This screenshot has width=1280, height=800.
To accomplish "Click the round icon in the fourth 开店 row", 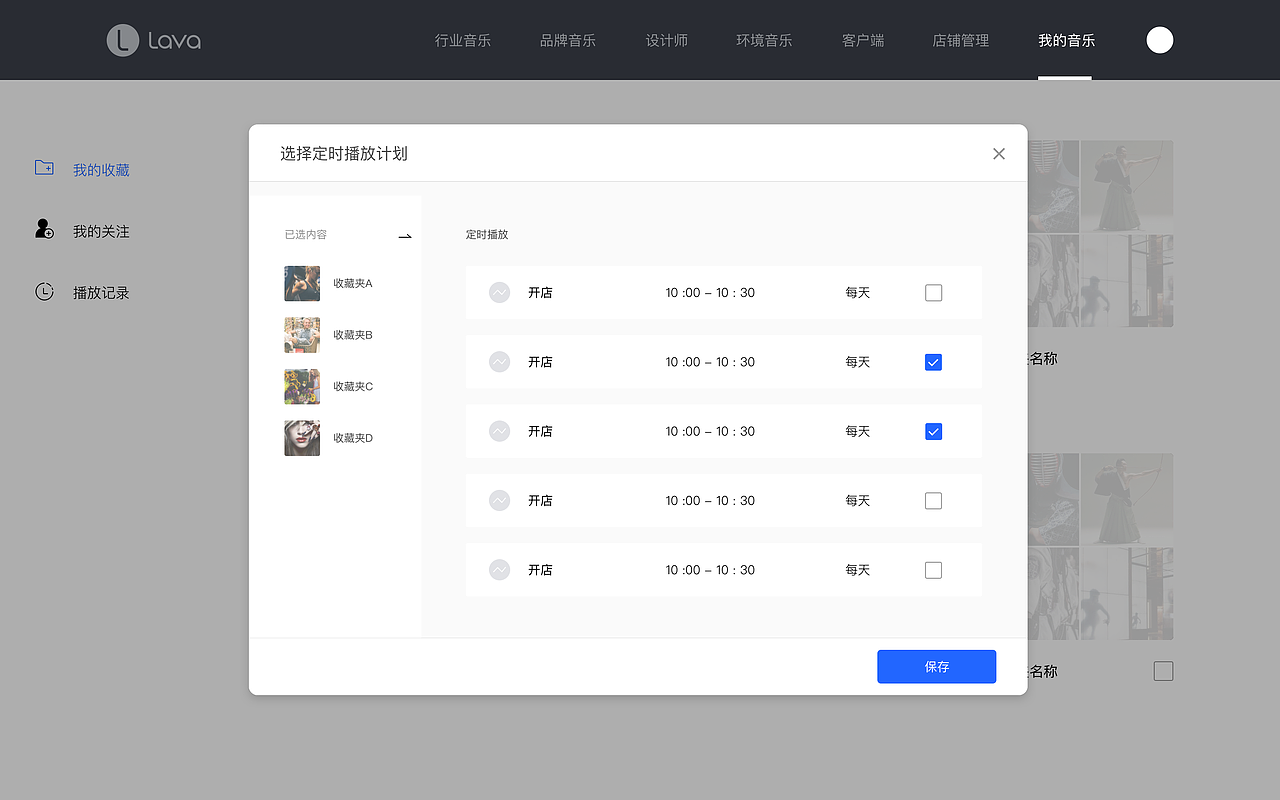I will tap(499, 500).
